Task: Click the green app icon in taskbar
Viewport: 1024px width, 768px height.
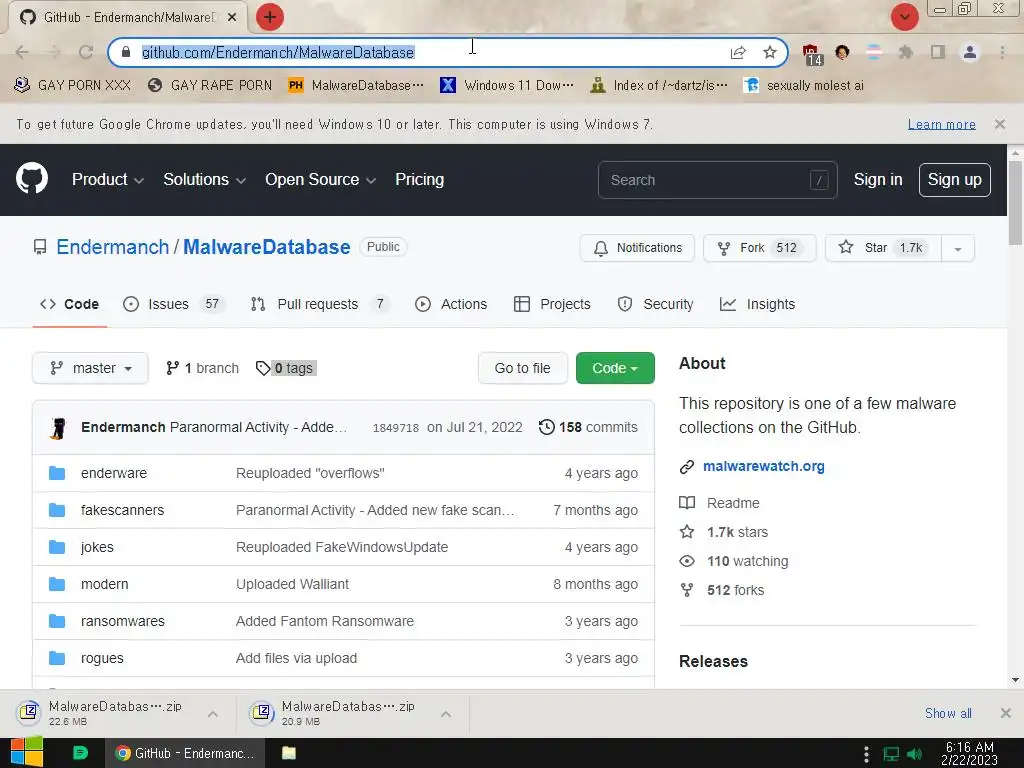Action: pos(80,753)
